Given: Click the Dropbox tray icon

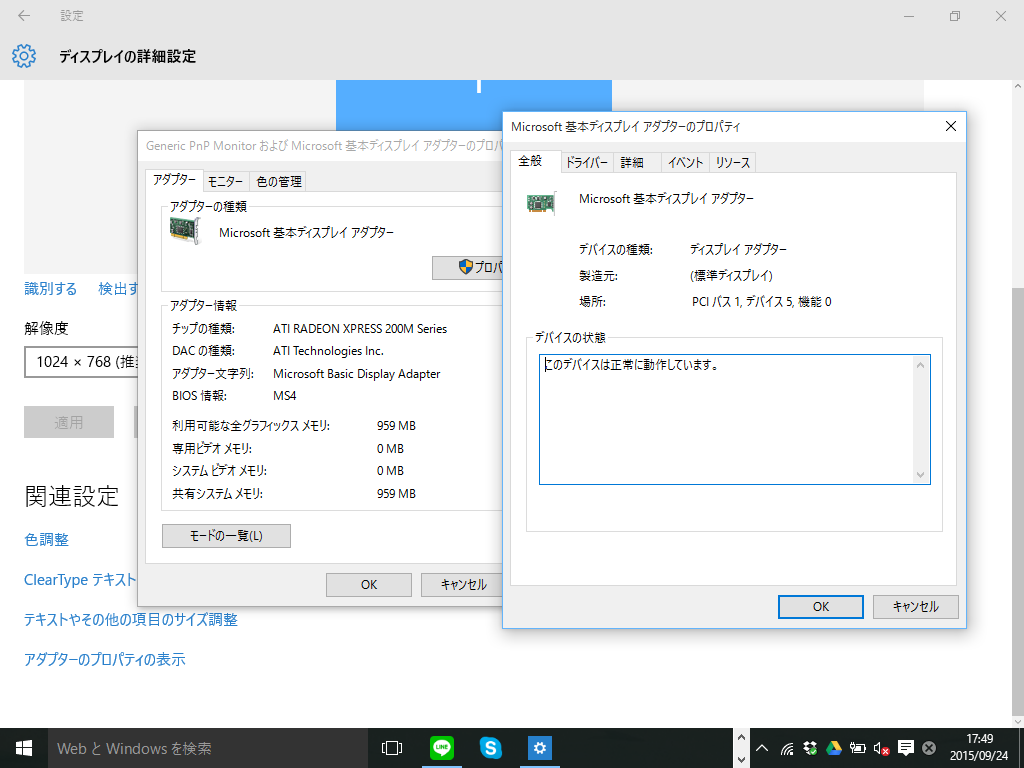Looking at the screenshot, I should coord(810,748).
